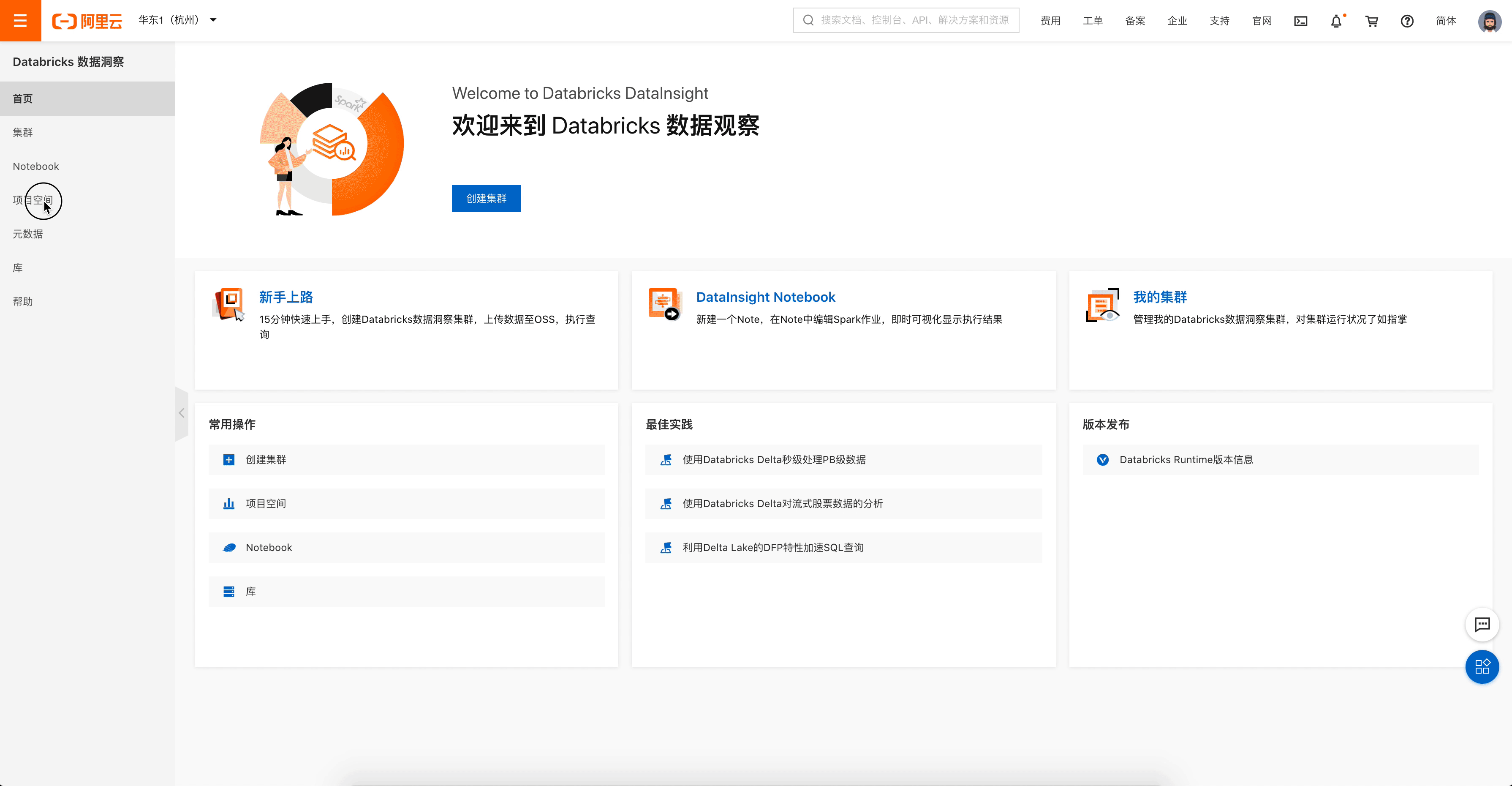Screen dimensions: 1512x786
Task: Open the floating chat feedback button
Action: [x=1482, y=625]
